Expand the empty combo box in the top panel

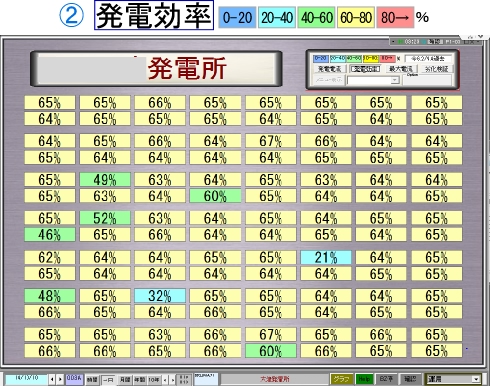pos(395,80)
